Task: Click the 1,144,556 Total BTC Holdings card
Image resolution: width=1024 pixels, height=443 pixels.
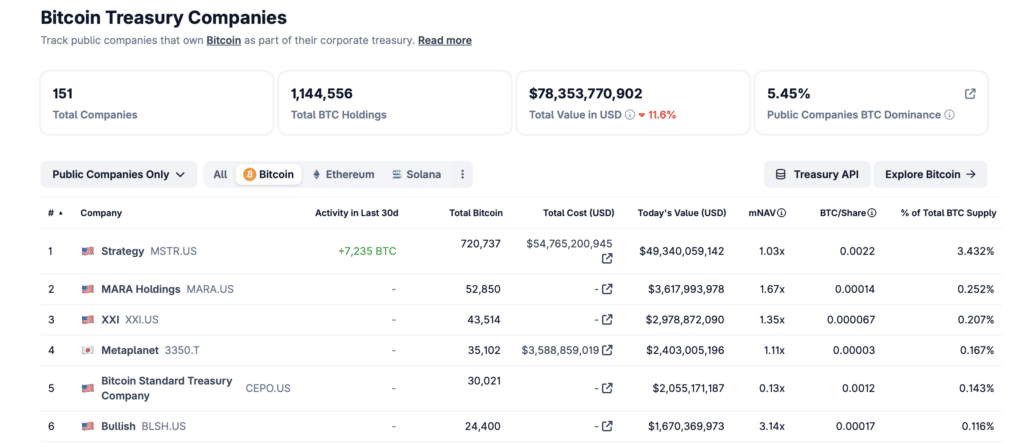Action: tap(395, 103)
